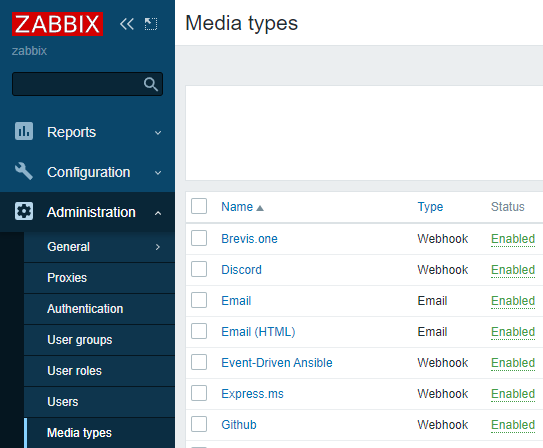
Task: Check the Event-Driven Ansible row checkbox
Action: click(x=199, y=362)
